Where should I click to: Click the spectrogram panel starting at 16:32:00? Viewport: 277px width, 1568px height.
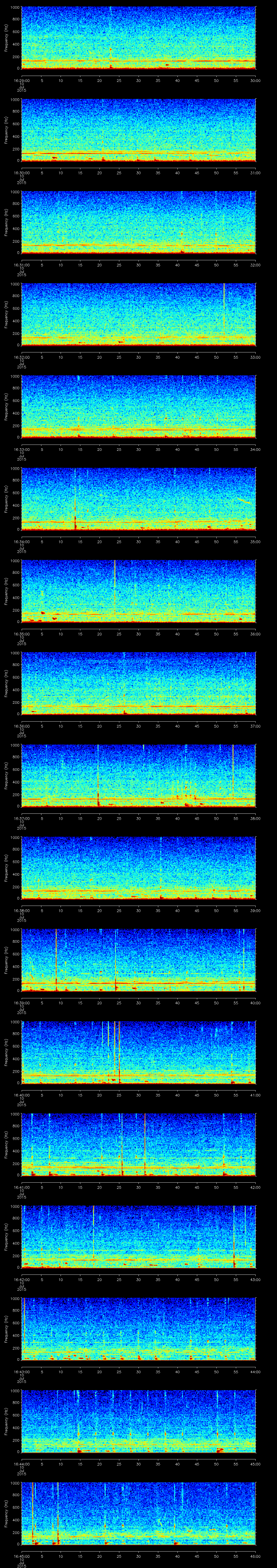(138, 315)
